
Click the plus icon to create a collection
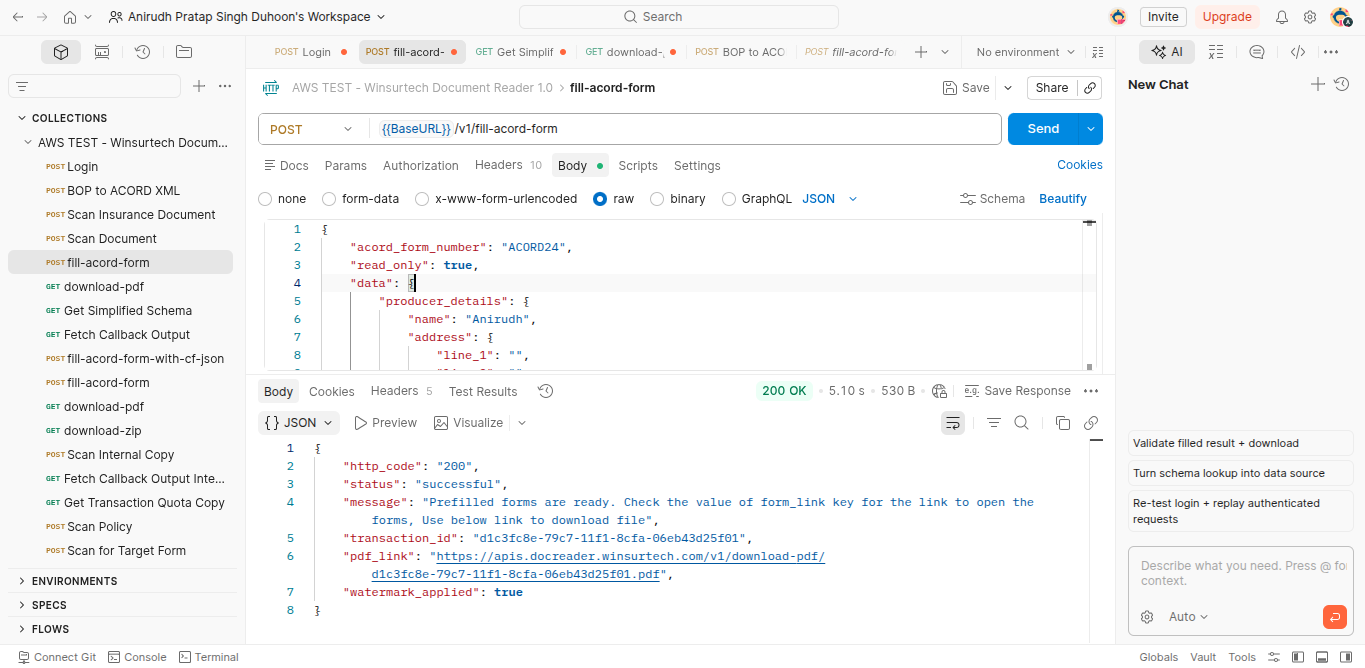point(199,86)
